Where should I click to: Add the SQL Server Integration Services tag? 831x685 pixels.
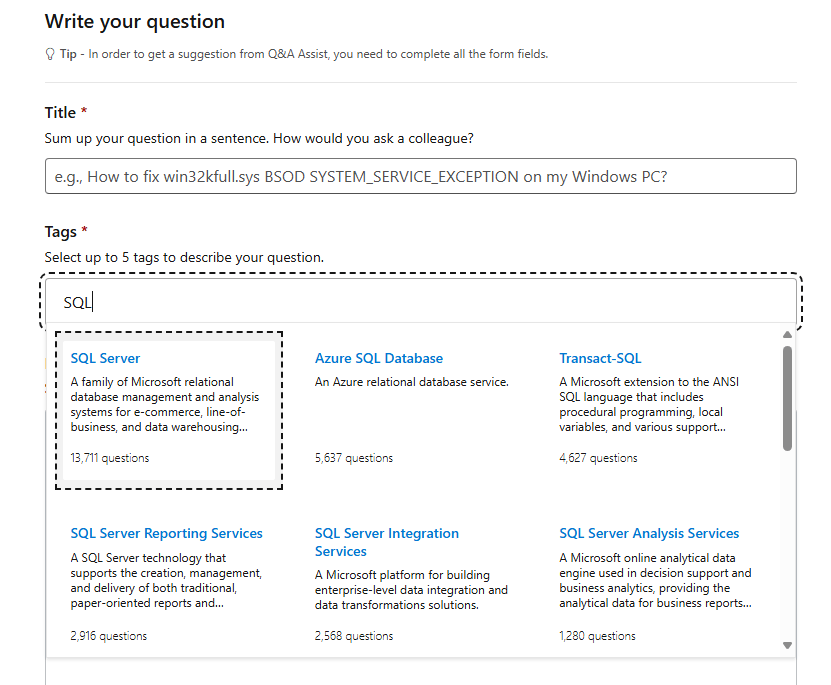(x=386, y=542)
